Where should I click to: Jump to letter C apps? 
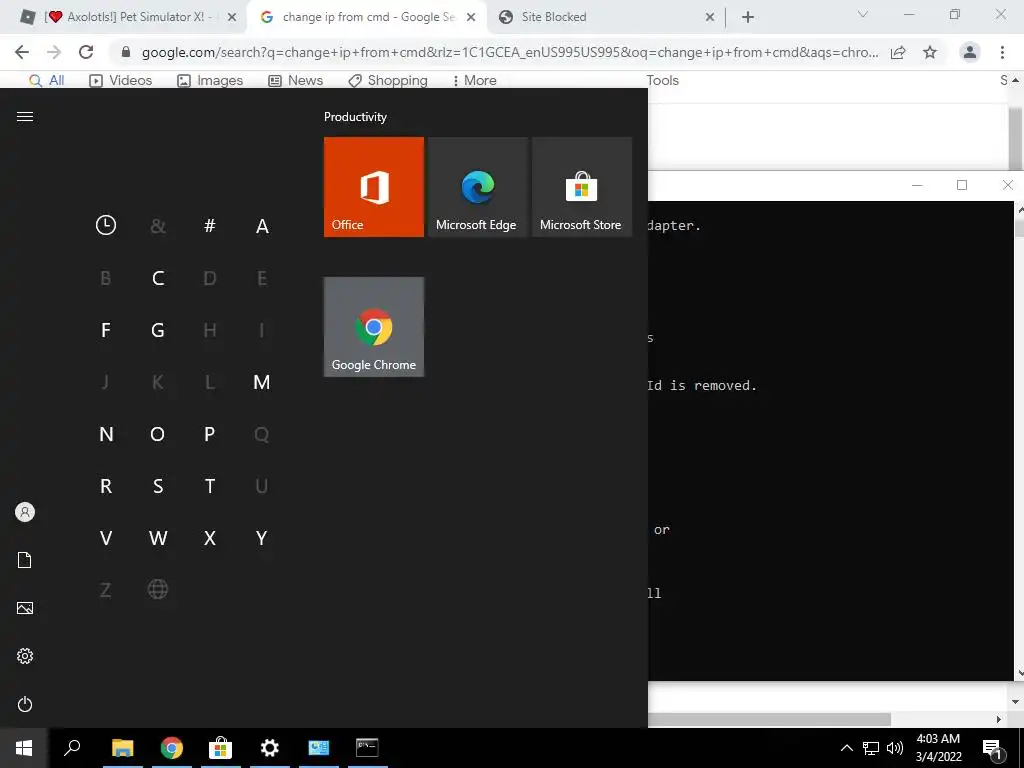click(x=158, y=278)
